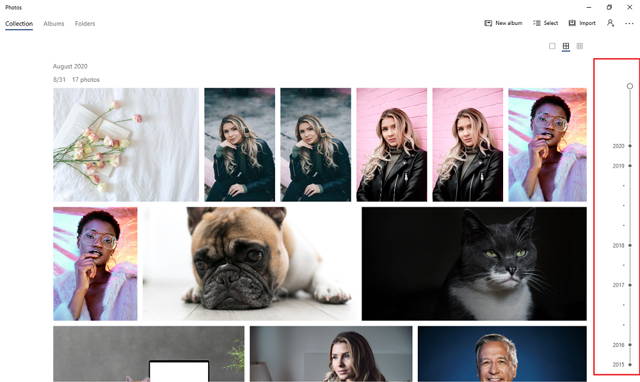This screenshot has height=382, width=640.
Task: Go to the Collection tab
Action: coord(19,24)
